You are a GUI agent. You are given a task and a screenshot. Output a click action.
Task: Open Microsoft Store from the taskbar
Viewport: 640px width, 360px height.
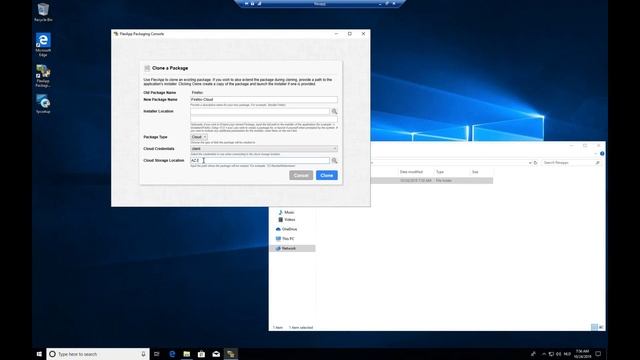tap(201, 354)
